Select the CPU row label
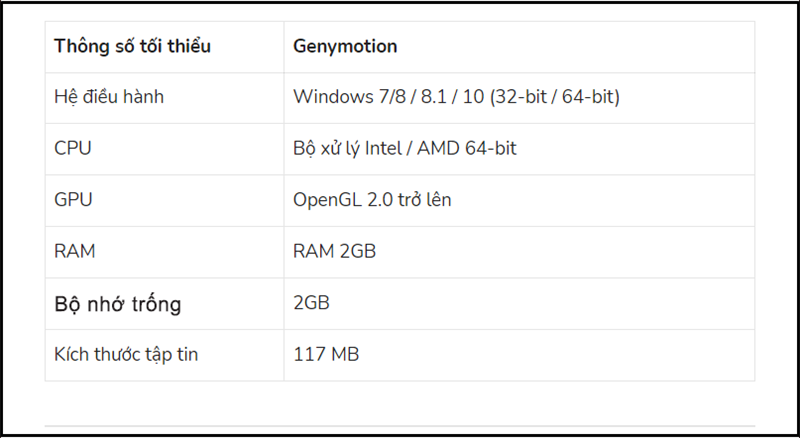 click(x=74, y=149)
